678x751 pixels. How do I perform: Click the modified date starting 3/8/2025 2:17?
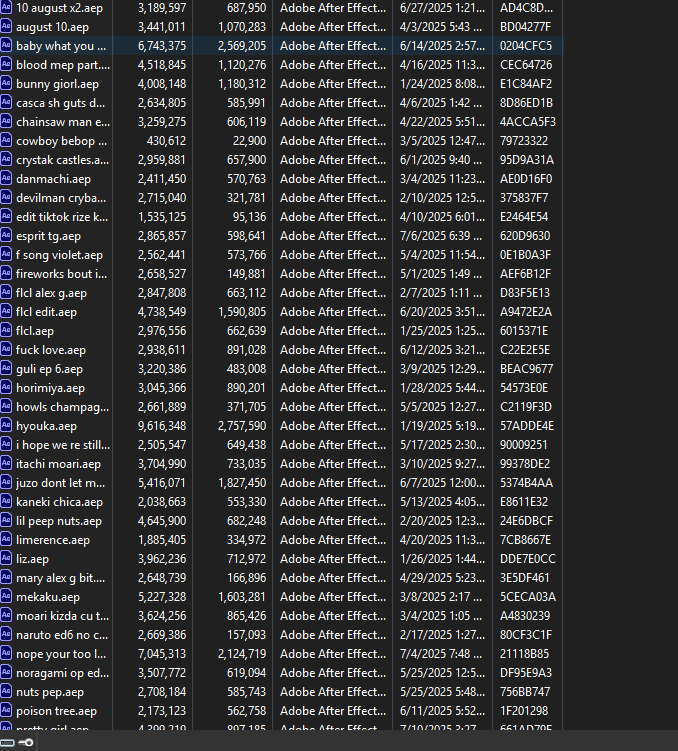(441, 597)
